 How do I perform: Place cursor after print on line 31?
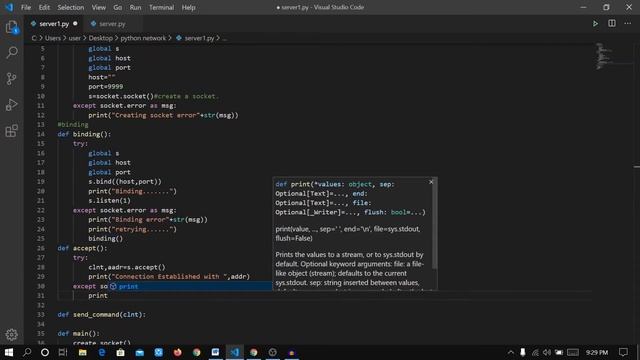(108, 296)
